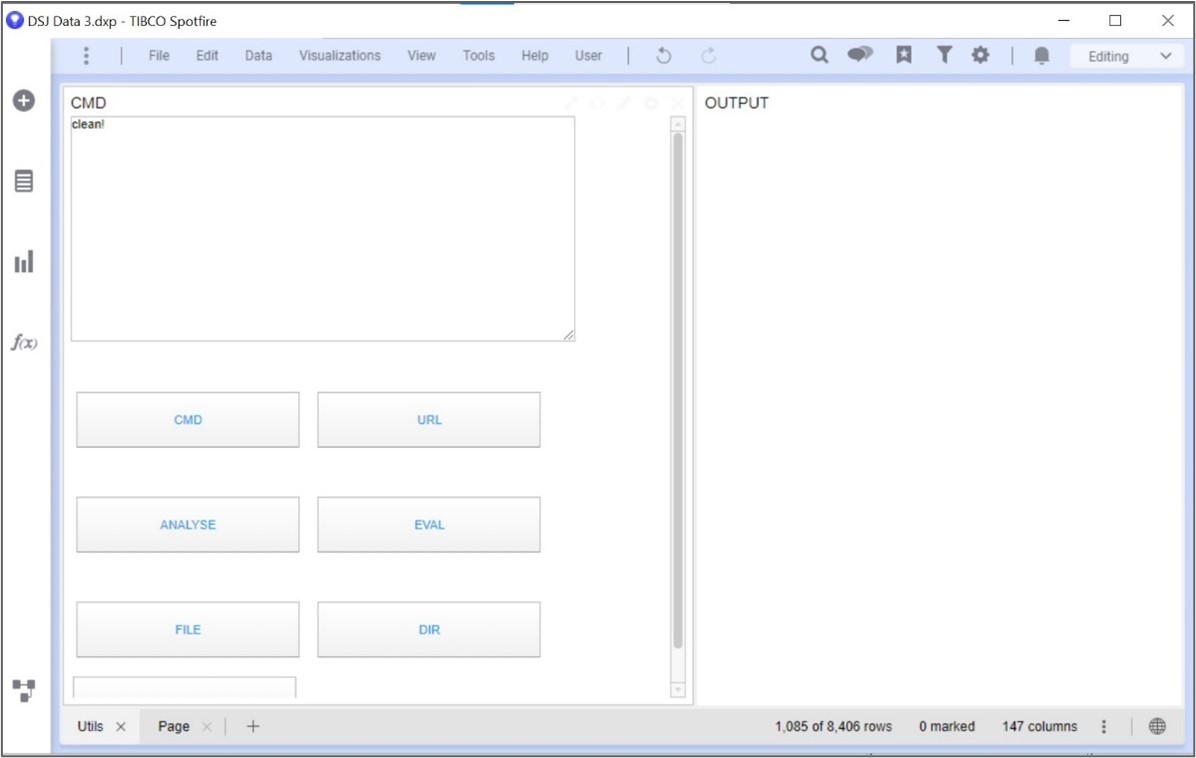Open the Visualization types bar chart icon
The image size is (1196, 758).
[x=24, y=262]
